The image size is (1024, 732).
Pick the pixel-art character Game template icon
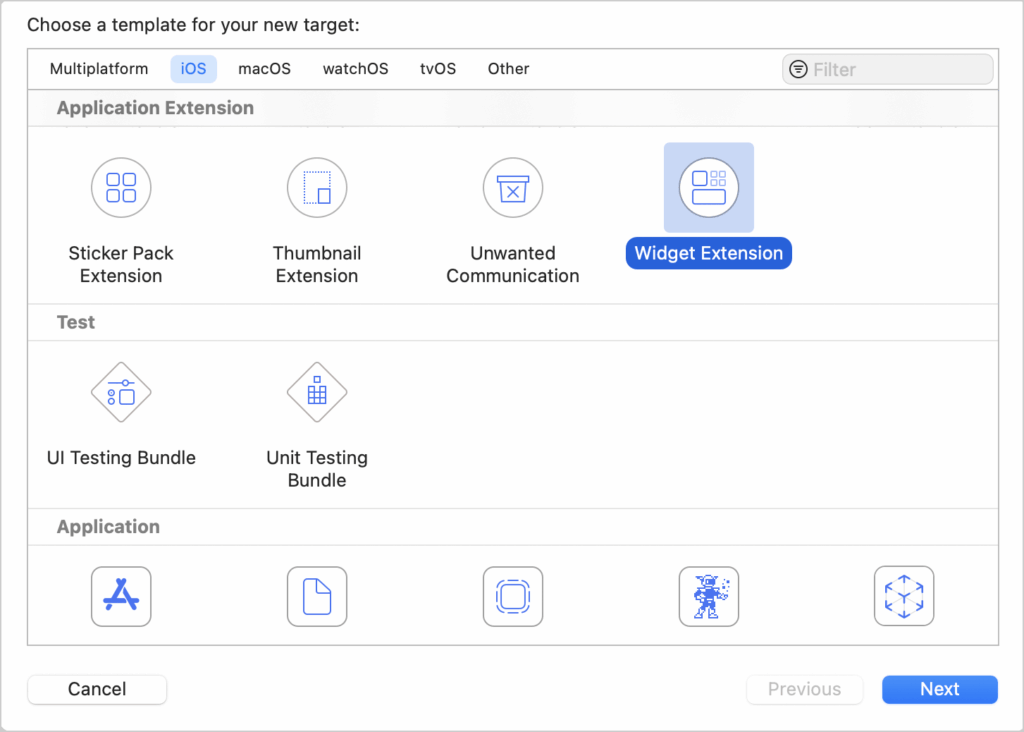point(709,596)
